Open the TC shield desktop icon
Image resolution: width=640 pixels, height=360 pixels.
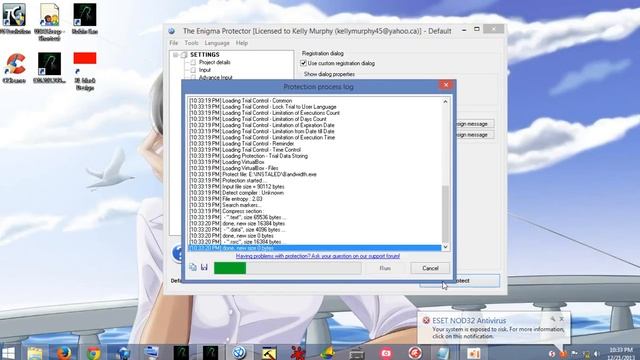point(15,19)
